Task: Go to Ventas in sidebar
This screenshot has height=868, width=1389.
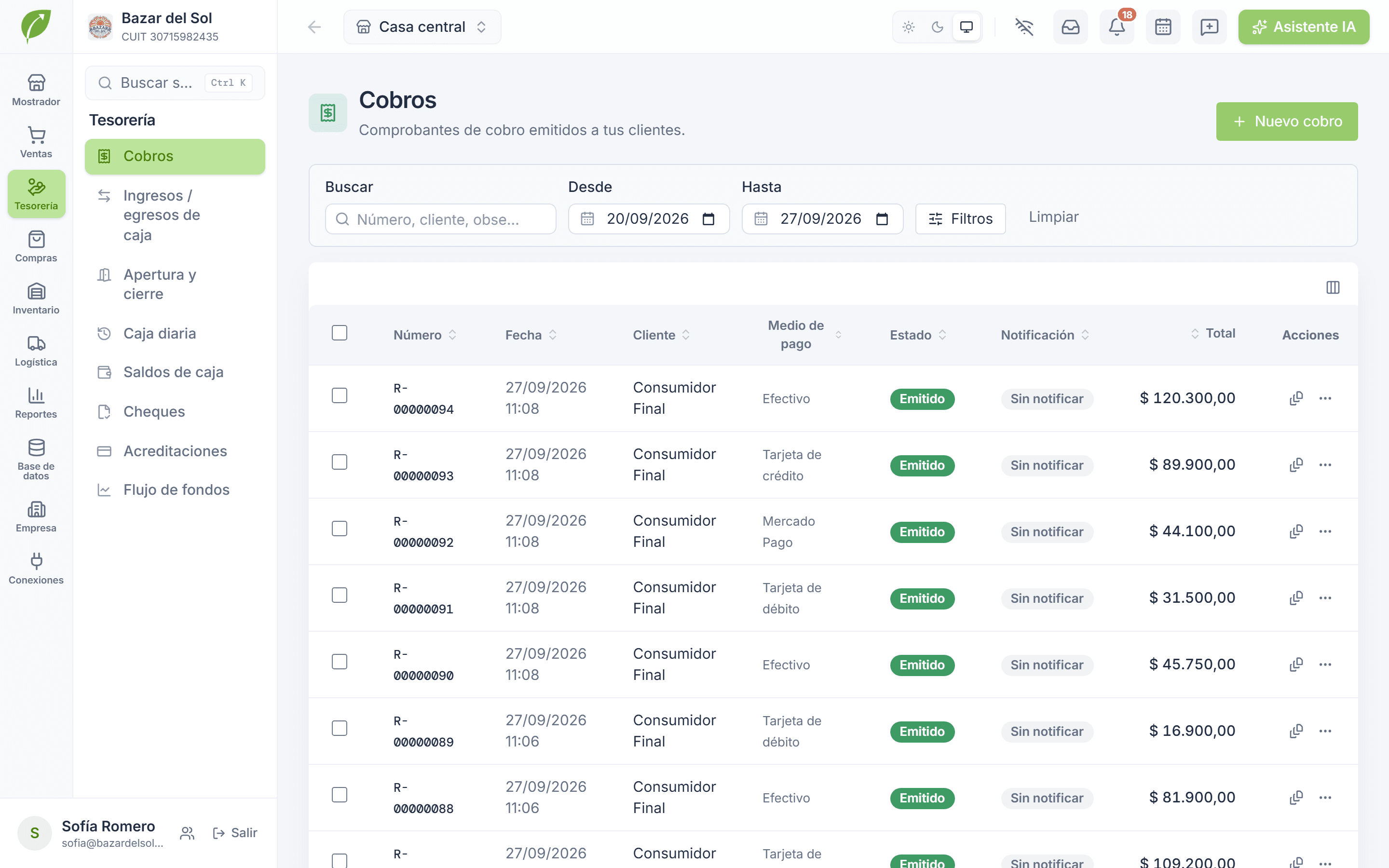Action: click(36, 142)
